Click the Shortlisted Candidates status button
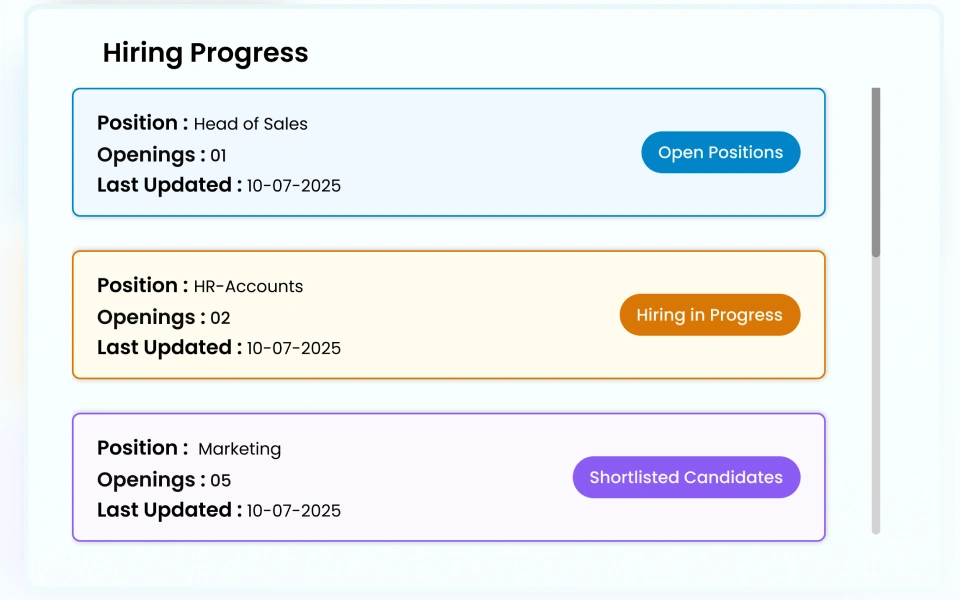Viewport: 960px width, 600px height. coord(686,477)
